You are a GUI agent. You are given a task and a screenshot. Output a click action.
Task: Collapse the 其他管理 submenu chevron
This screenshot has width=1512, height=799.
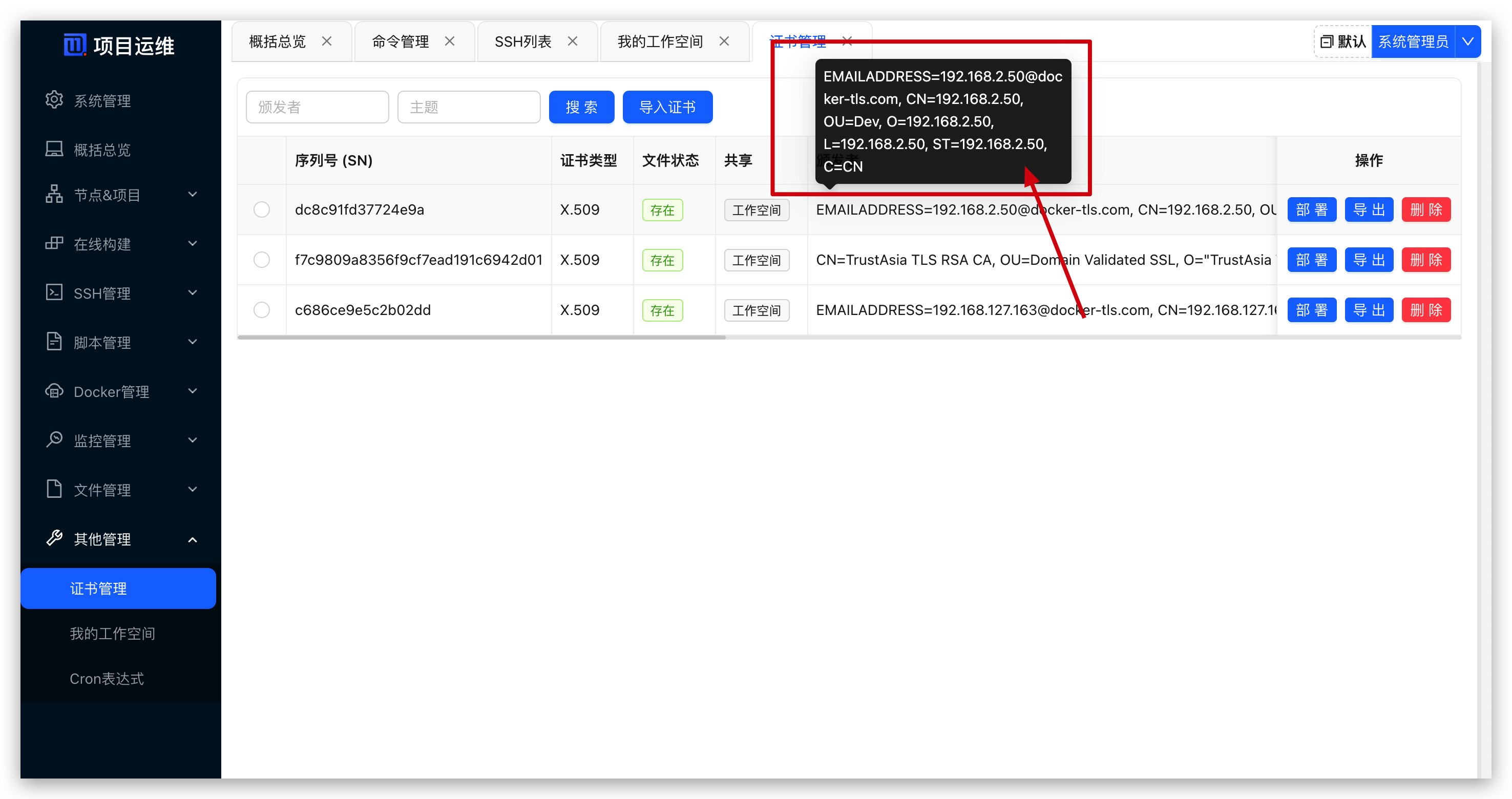(193, 539)
